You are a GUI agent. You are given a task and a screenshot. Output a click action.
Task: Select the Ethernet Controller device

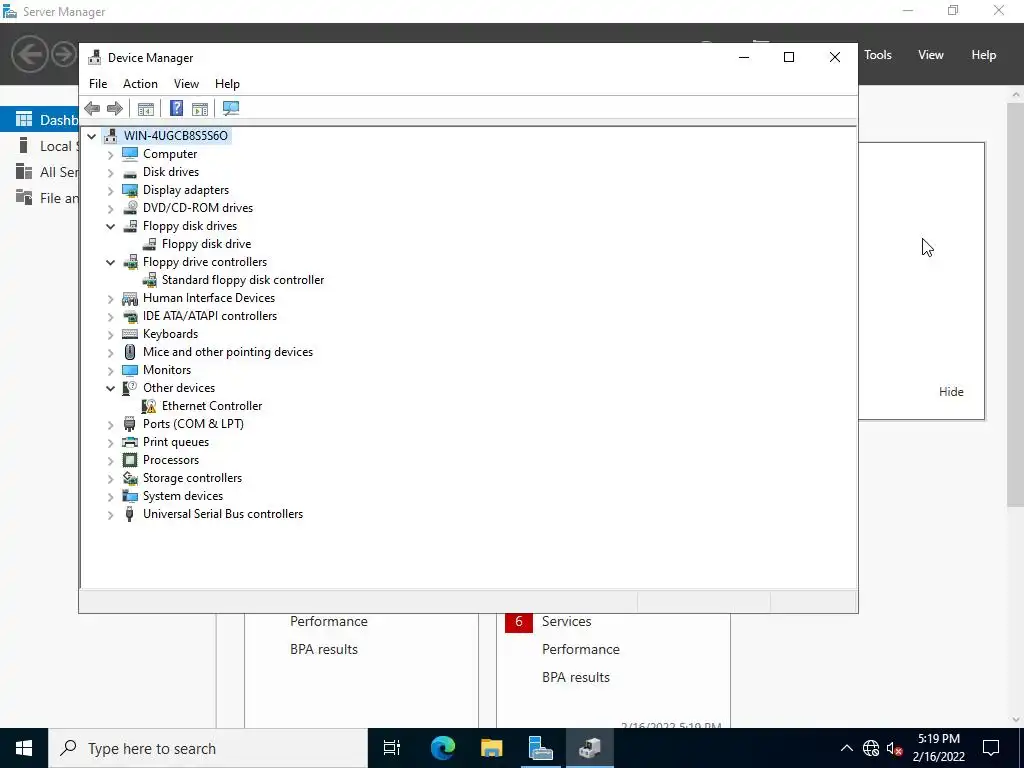(212, 406)
